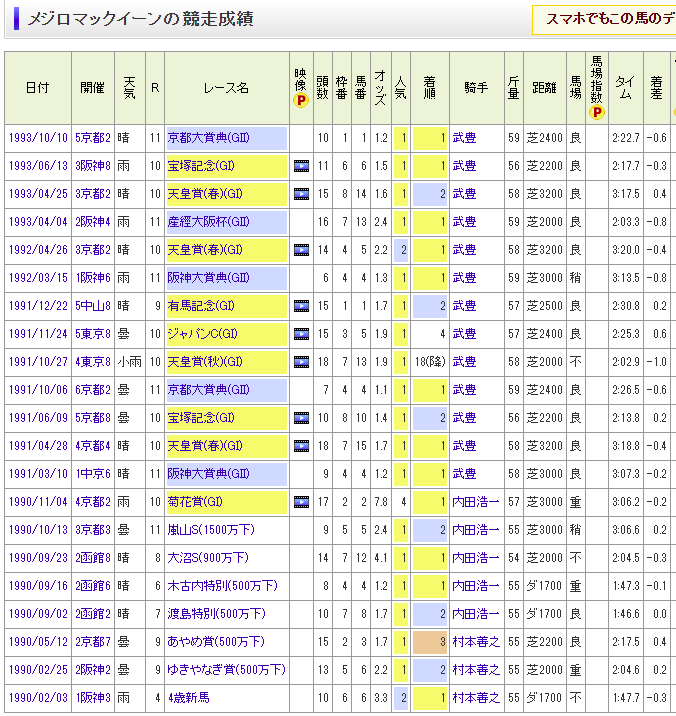Open jockey 武豊 in the 京都大賞典 row
676x716 pixels.
point(465,138)
